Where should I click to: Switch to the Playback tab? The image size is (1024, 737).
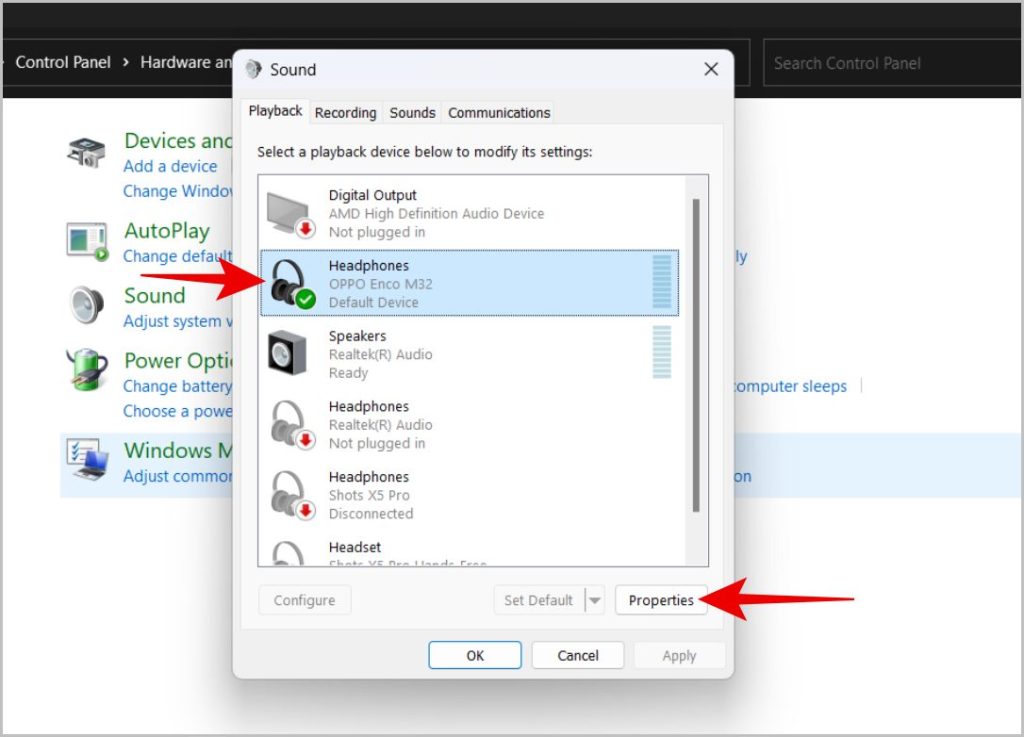(x=275, y=111)
